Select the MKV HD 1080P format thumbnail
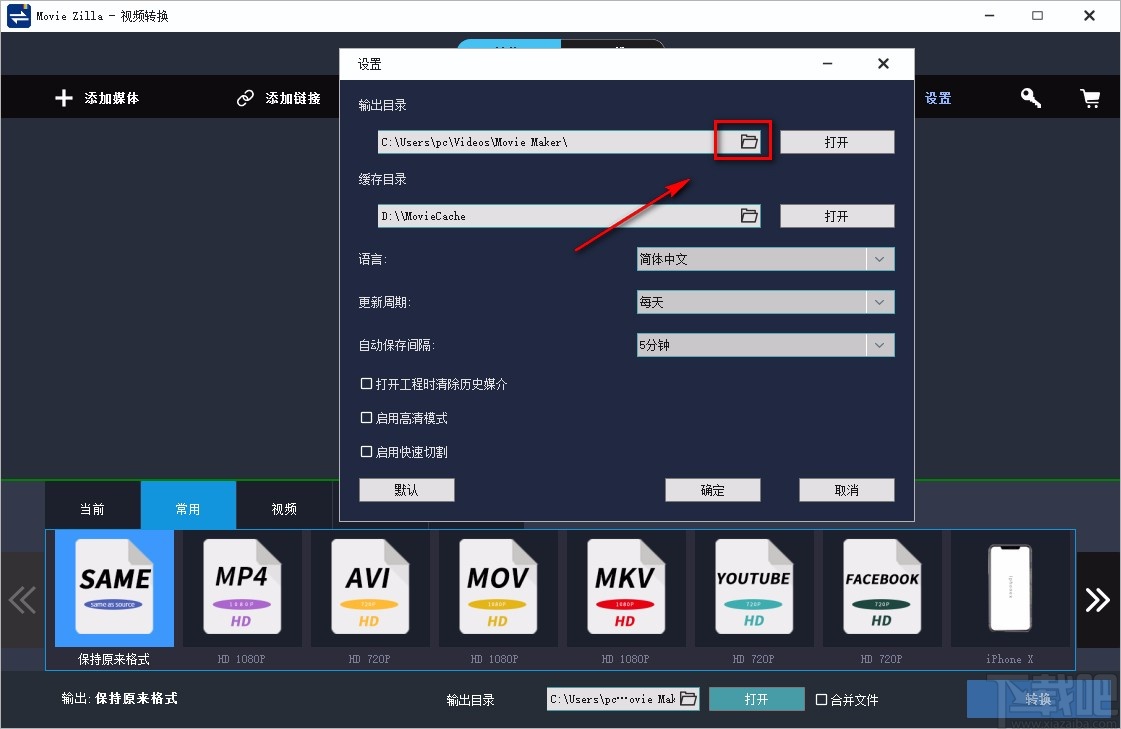 [626, 589]
